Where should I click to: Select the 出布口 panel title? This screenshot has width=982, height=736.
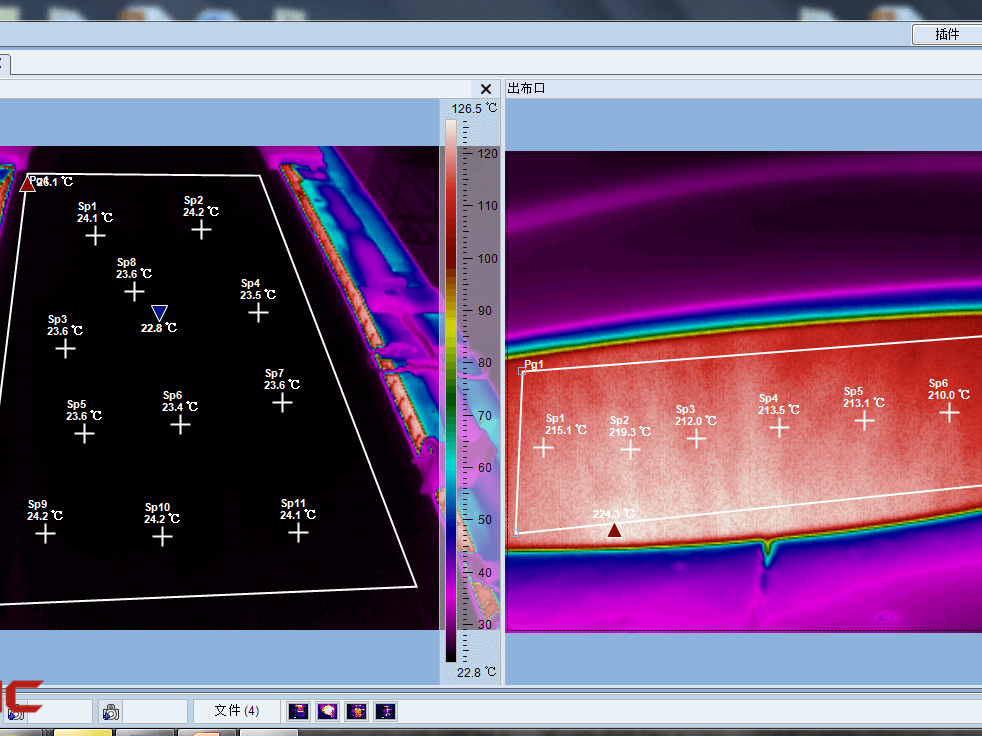[526, 88]
